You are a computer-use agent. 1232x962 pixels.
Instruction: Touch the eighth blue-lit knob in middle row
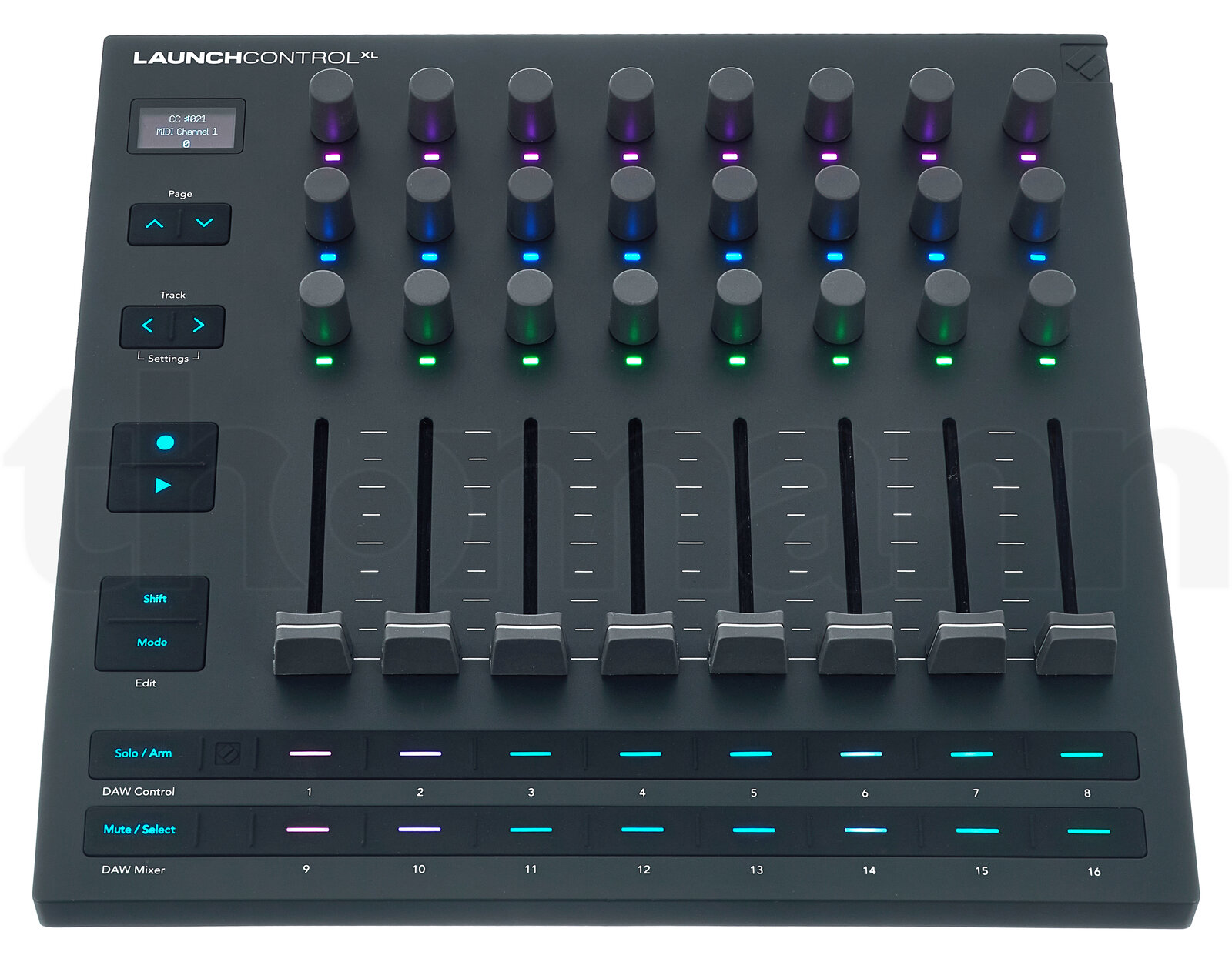pyautogui.click(x=1039, y=205)
